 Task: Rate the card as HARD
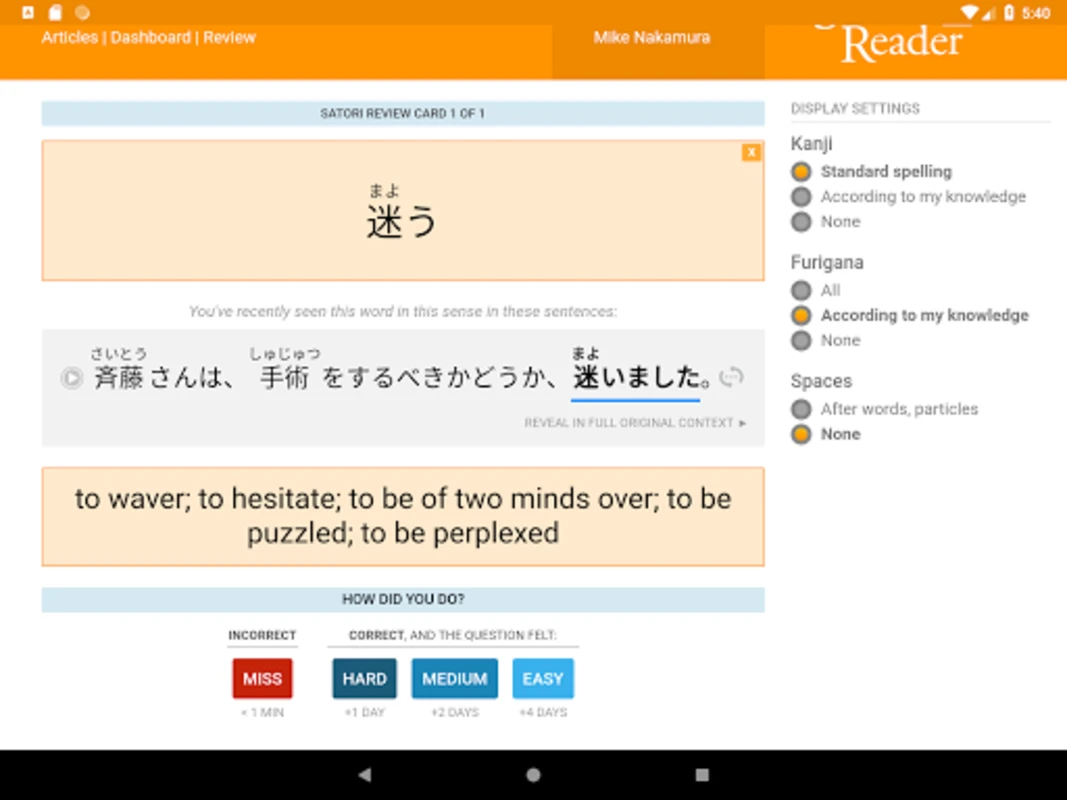click(364, 678)
